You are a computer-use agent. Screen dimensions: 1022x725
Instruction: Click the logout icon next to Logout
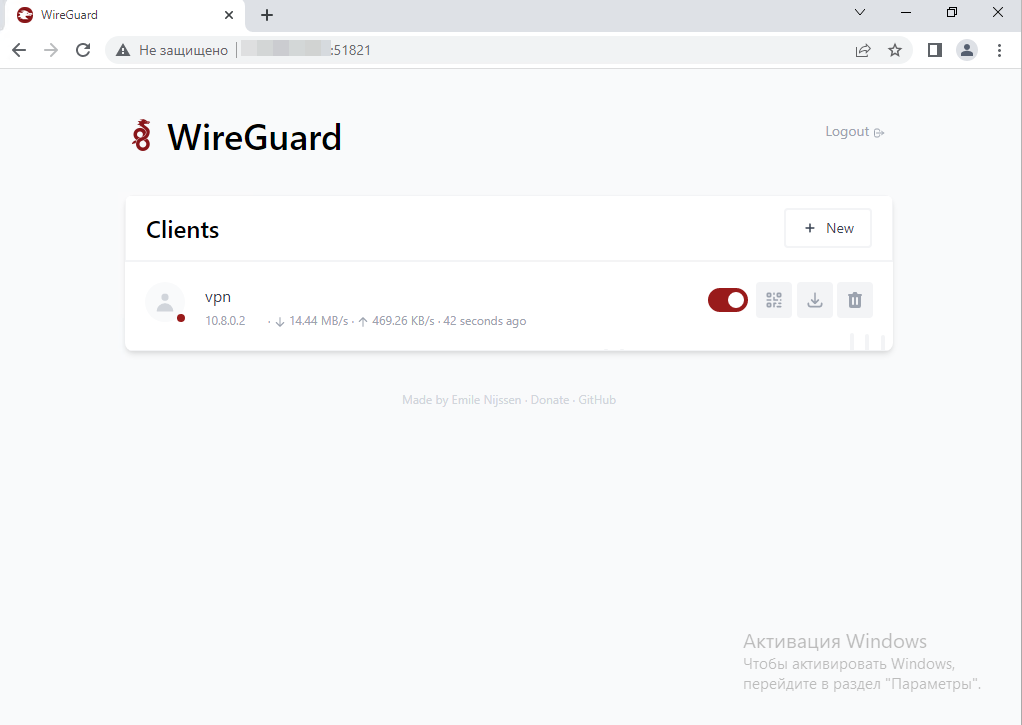(878, 131)
